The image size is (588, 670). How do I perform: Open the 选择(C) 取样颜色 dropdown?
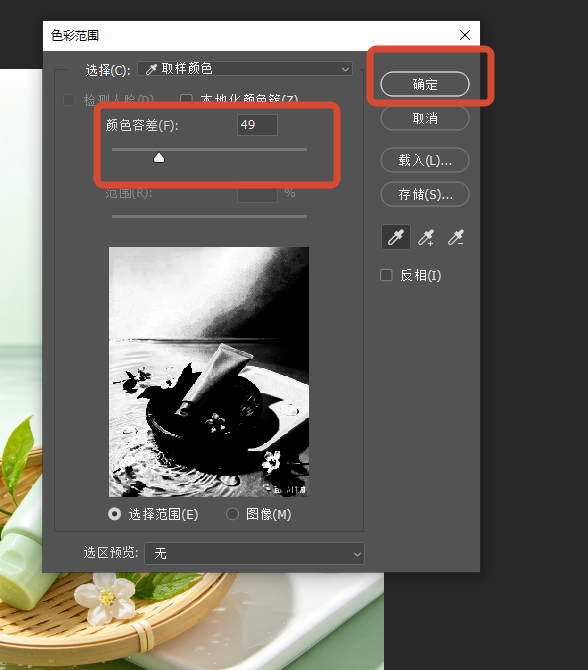point(245,69)
